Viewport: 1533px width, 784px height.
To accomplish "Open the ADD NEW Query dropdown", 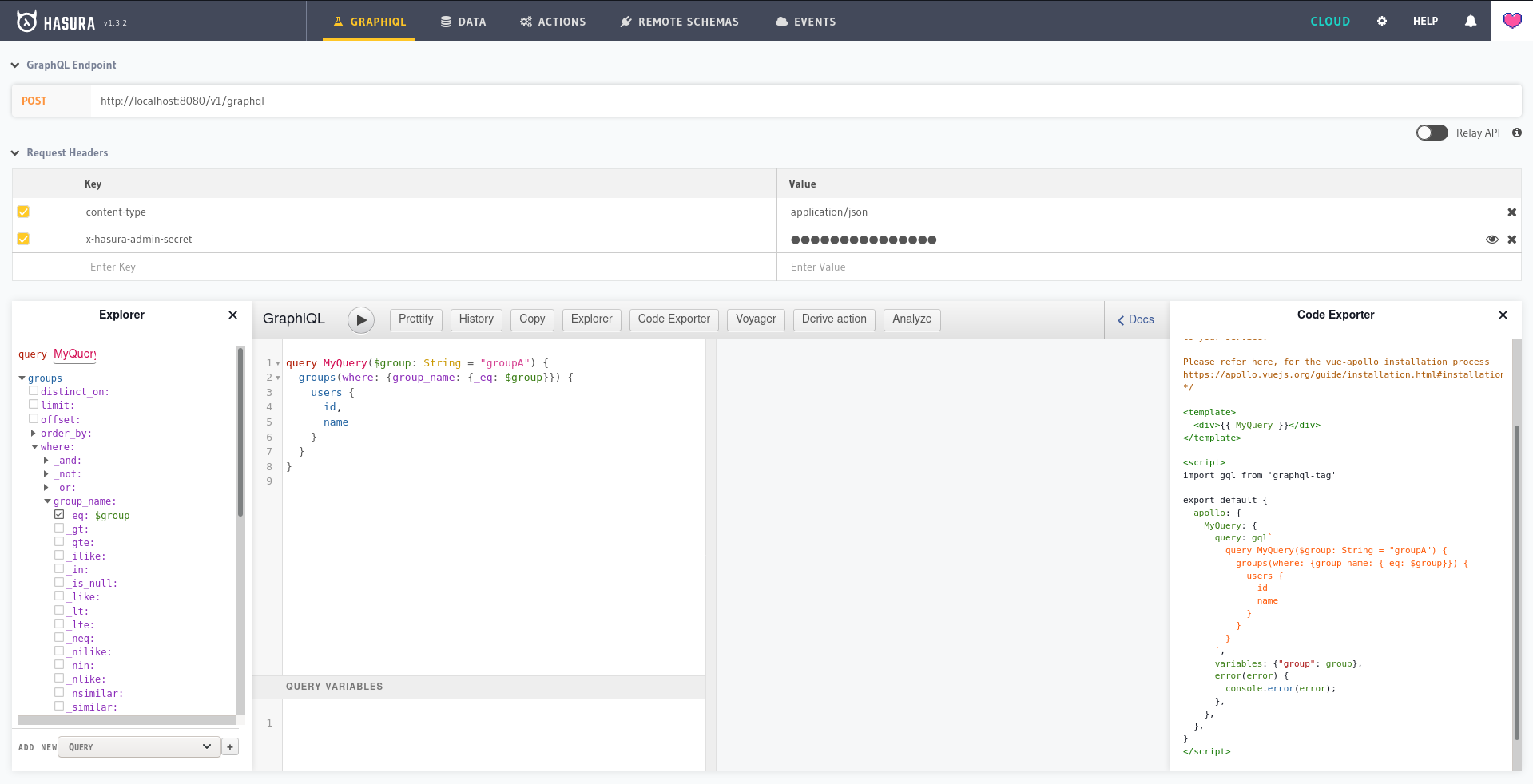I will 140,747.
